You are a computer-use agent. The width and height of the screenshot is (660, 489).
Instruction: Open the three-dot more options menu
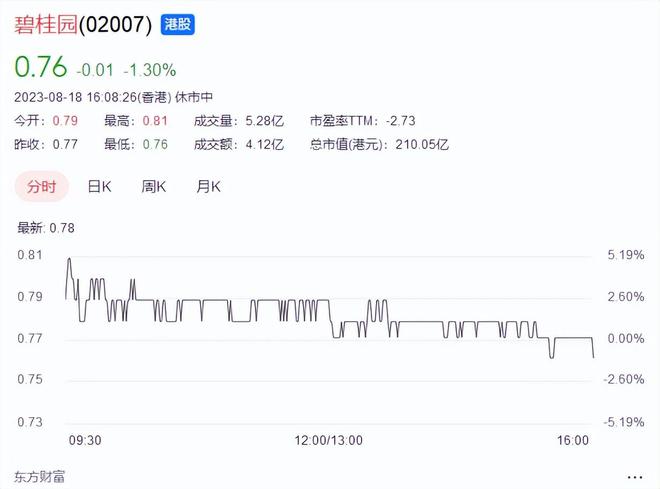[634, 477]
